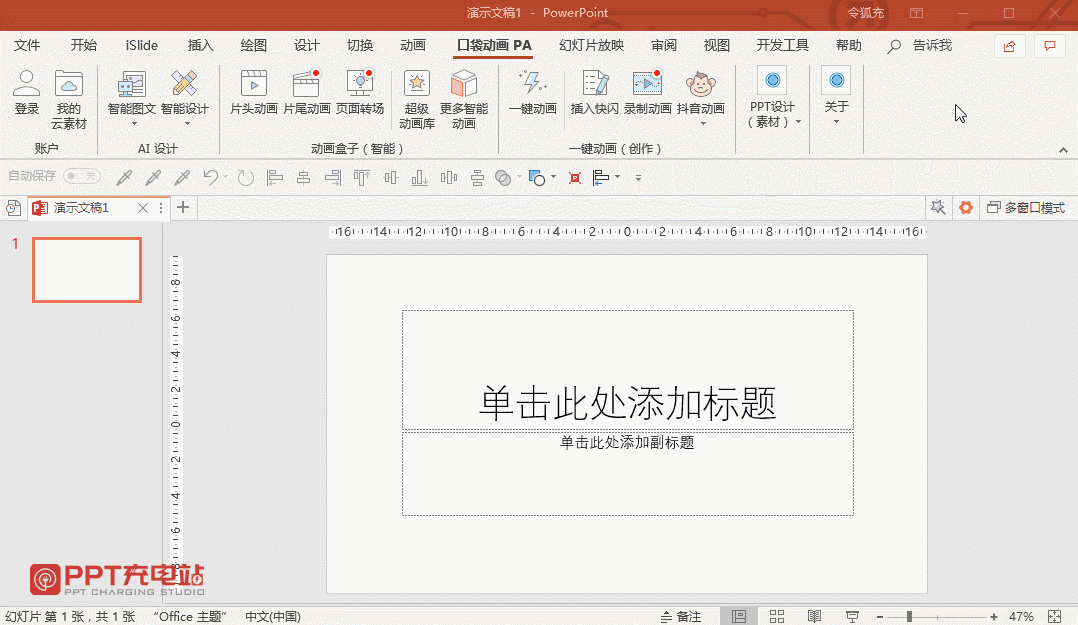1078x625 pixels.
Task: Click the first eyedropper icon in quick access toolbar
Action: coord(124,178)
